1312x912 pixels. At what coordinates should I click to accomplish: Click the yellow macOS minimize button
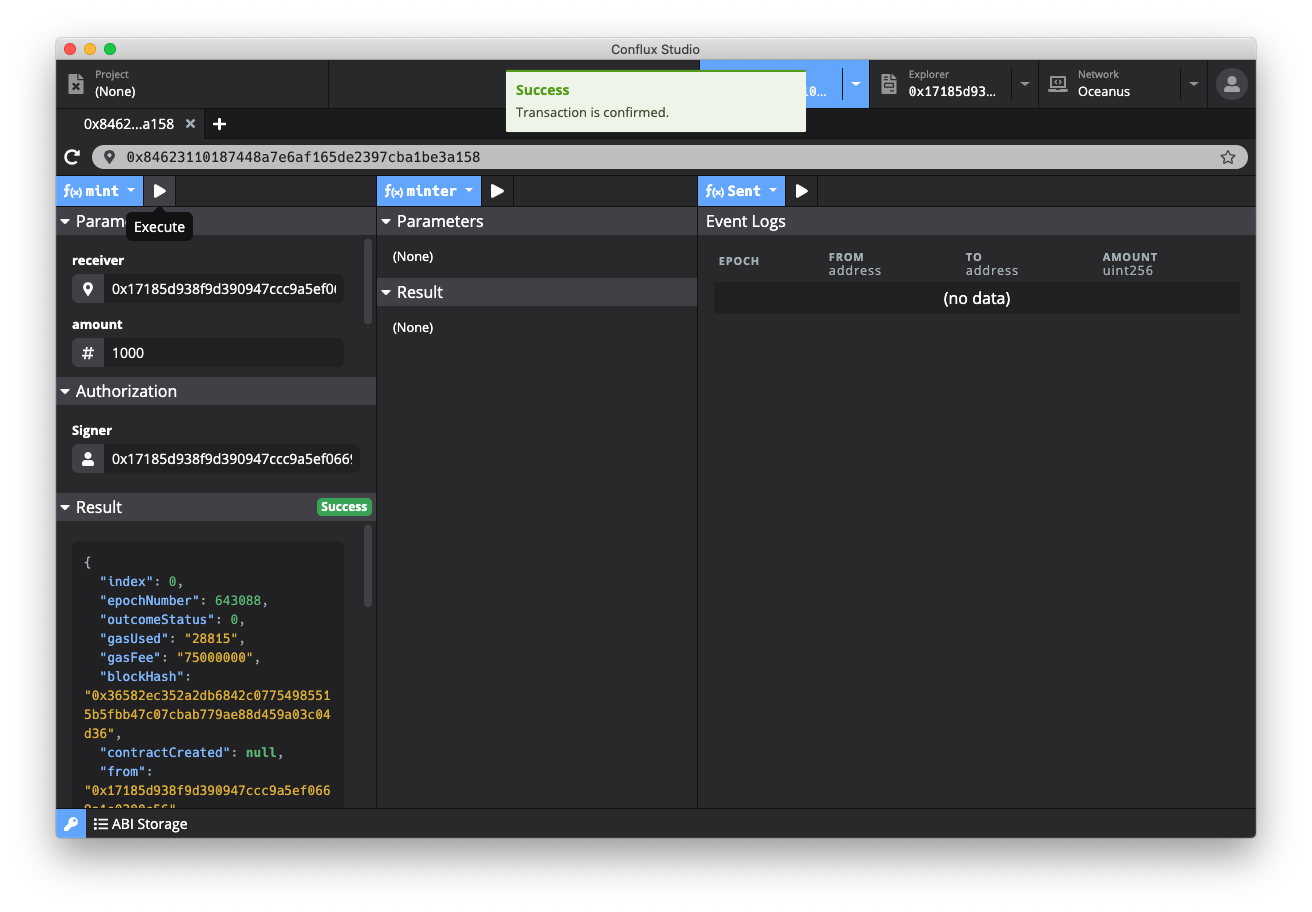[90, 49]
